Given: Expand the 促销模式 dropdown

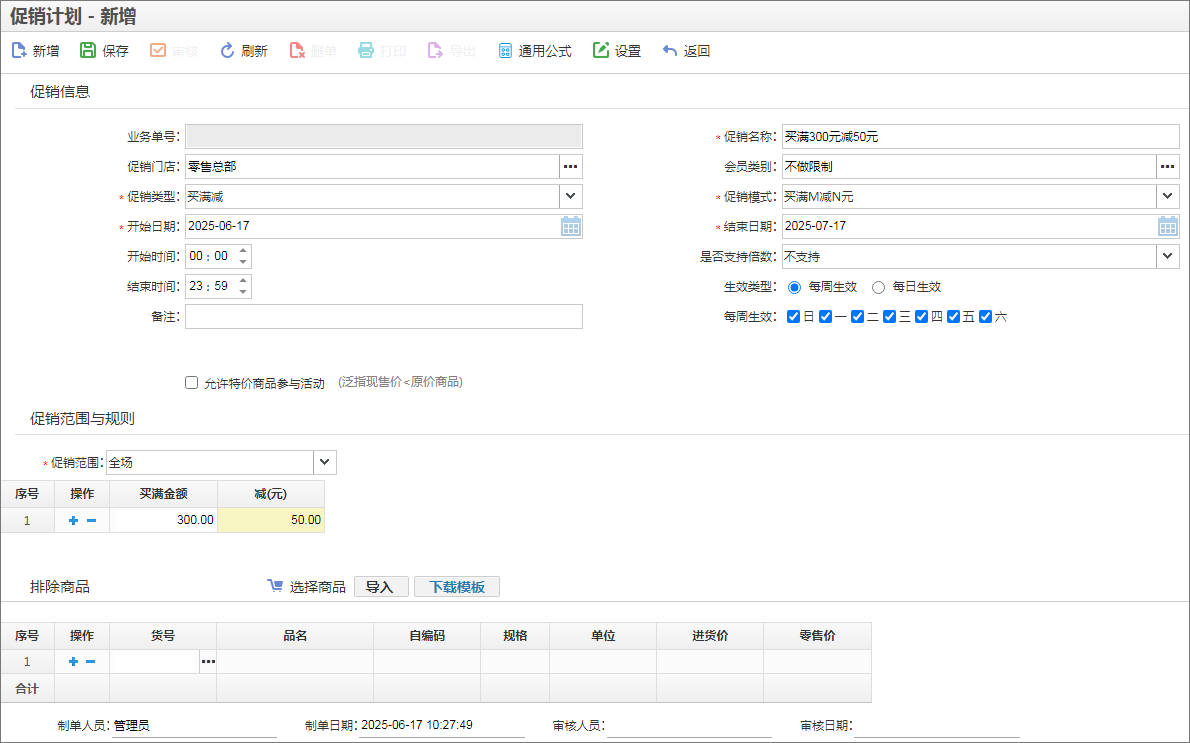Looking at the screenshot, I should (x=1167, y=196).
